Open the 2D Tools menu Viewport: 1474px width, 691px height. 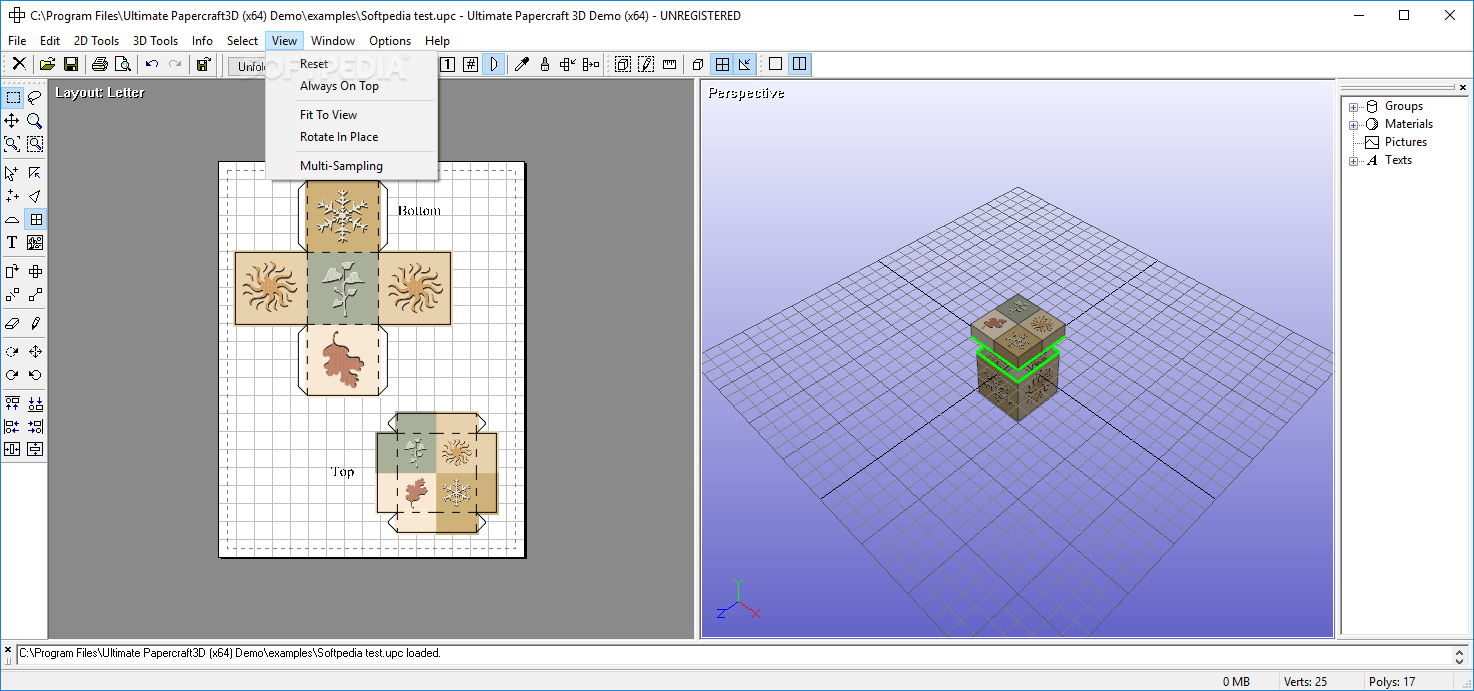(x=96, y=40)
